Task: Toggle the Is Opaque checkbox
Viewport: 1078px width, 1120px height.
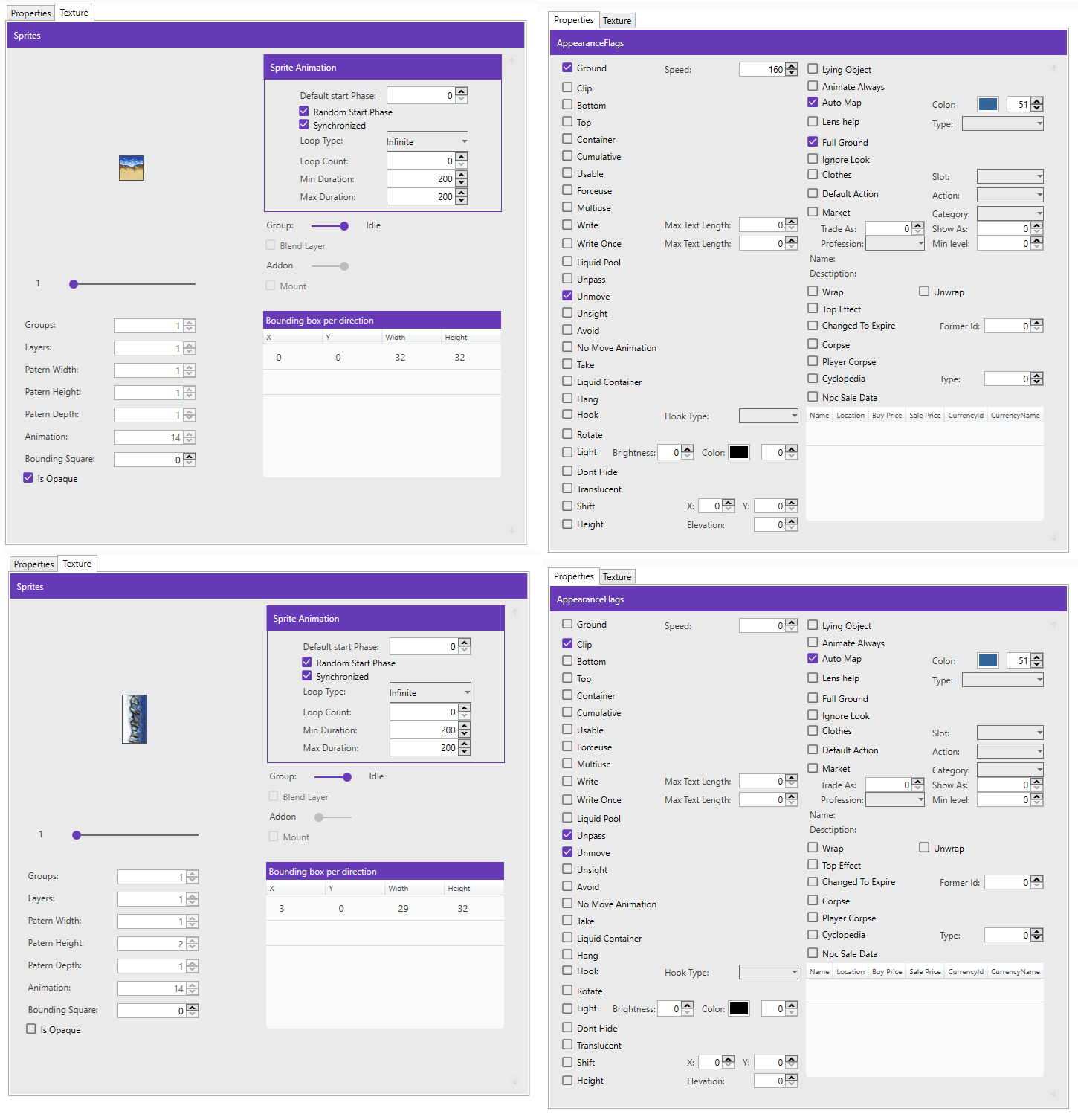Action: pyautogui.click(x=28, y=478)
